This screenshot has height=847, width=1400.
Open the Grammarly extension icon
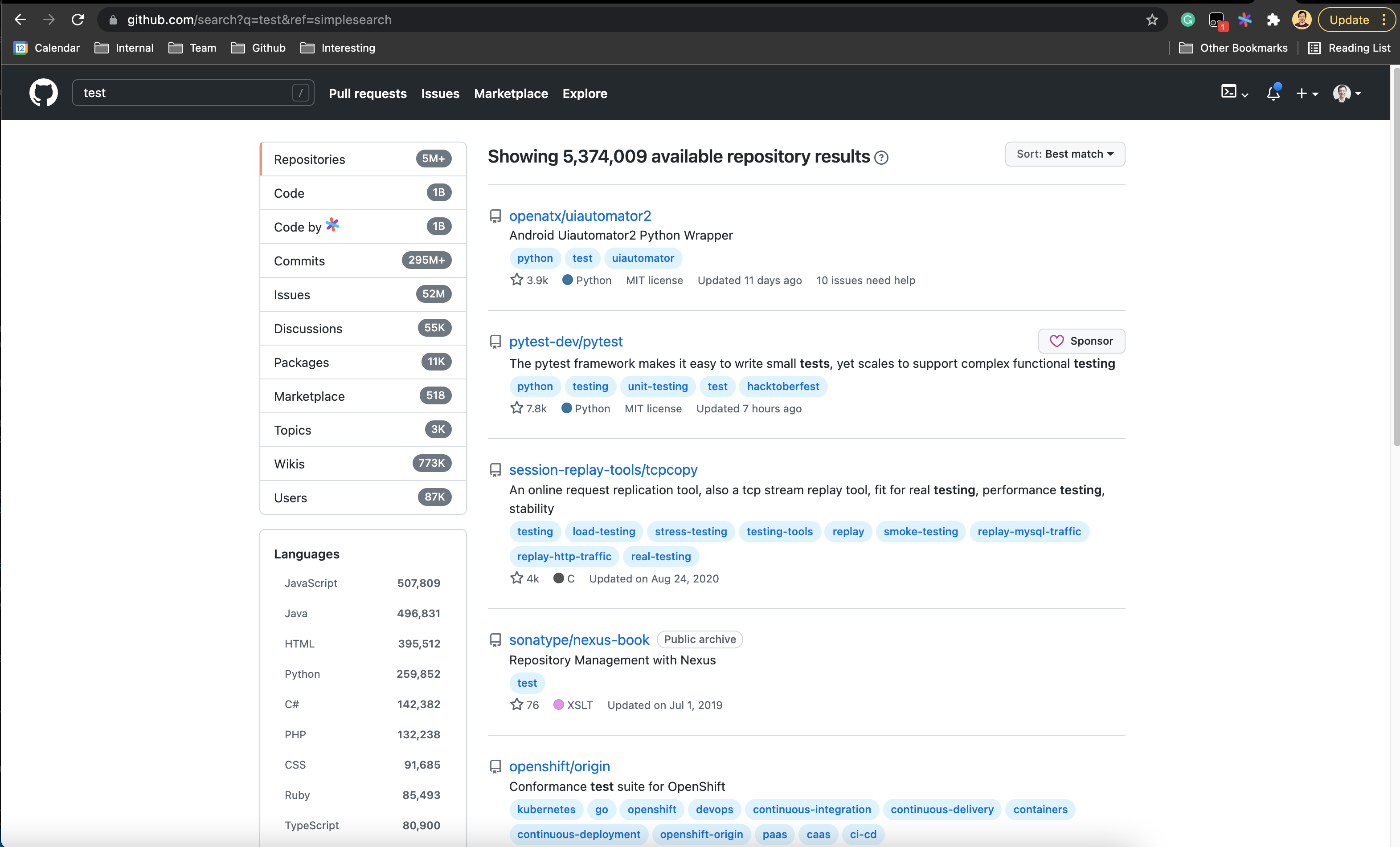(1187, 20)
